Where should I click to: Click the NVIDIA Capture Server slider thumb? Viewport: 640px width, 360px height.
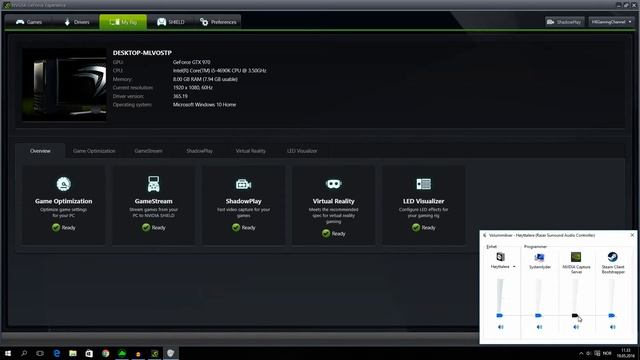coord(575,315)
